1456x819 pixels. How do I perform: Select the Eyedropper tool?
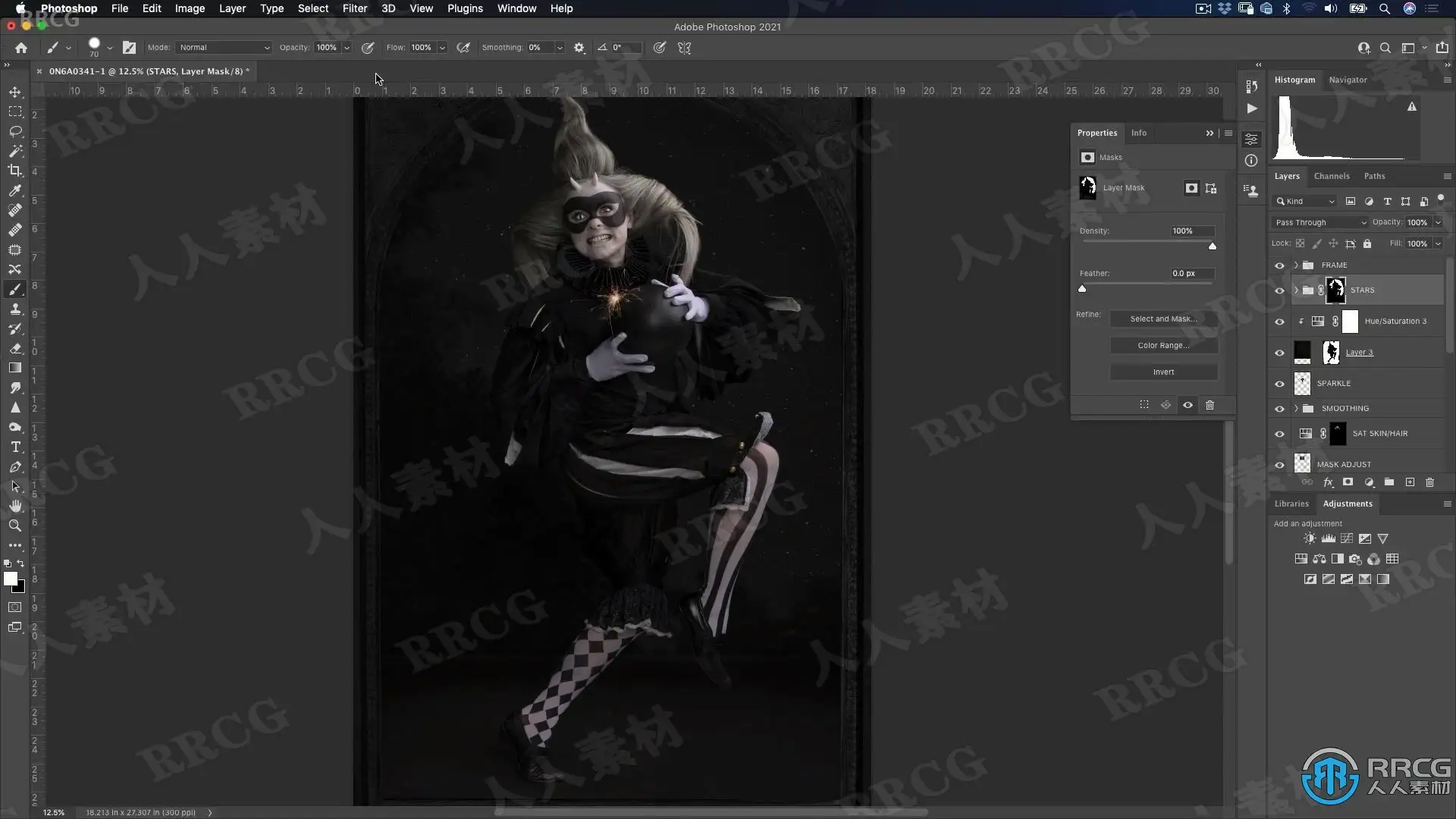pos(15,190)
